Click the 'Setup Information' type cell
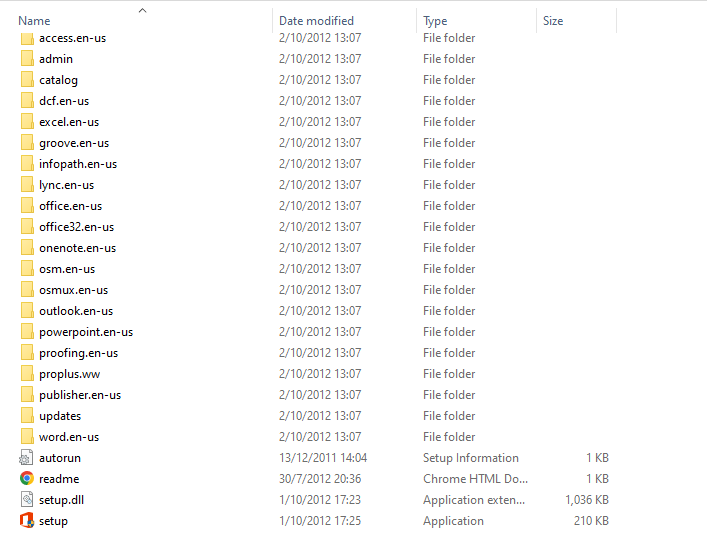The width and height of the screenshot is (707, 552). [471, 458]
